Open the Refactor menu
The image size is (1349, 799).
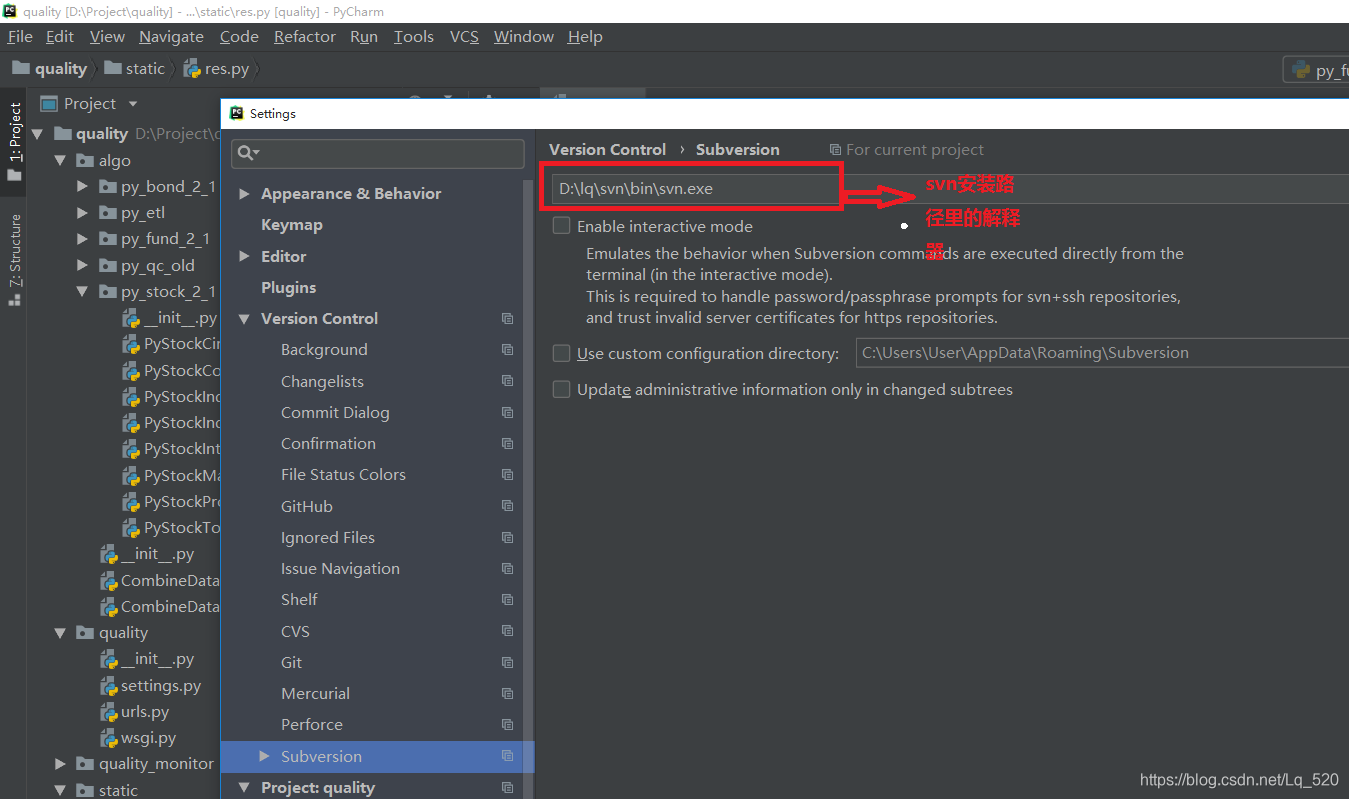305,37
